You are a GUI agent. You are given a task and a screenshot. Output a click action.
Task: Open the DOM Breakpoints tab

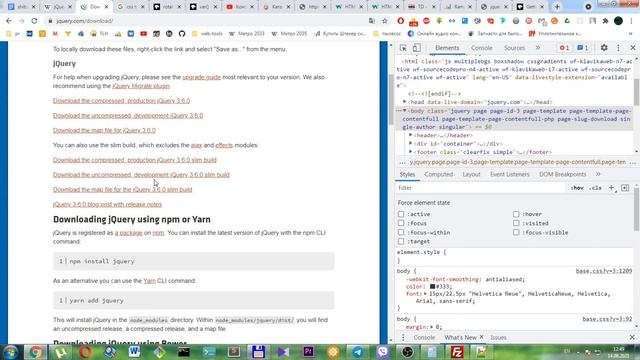(562, 174)
